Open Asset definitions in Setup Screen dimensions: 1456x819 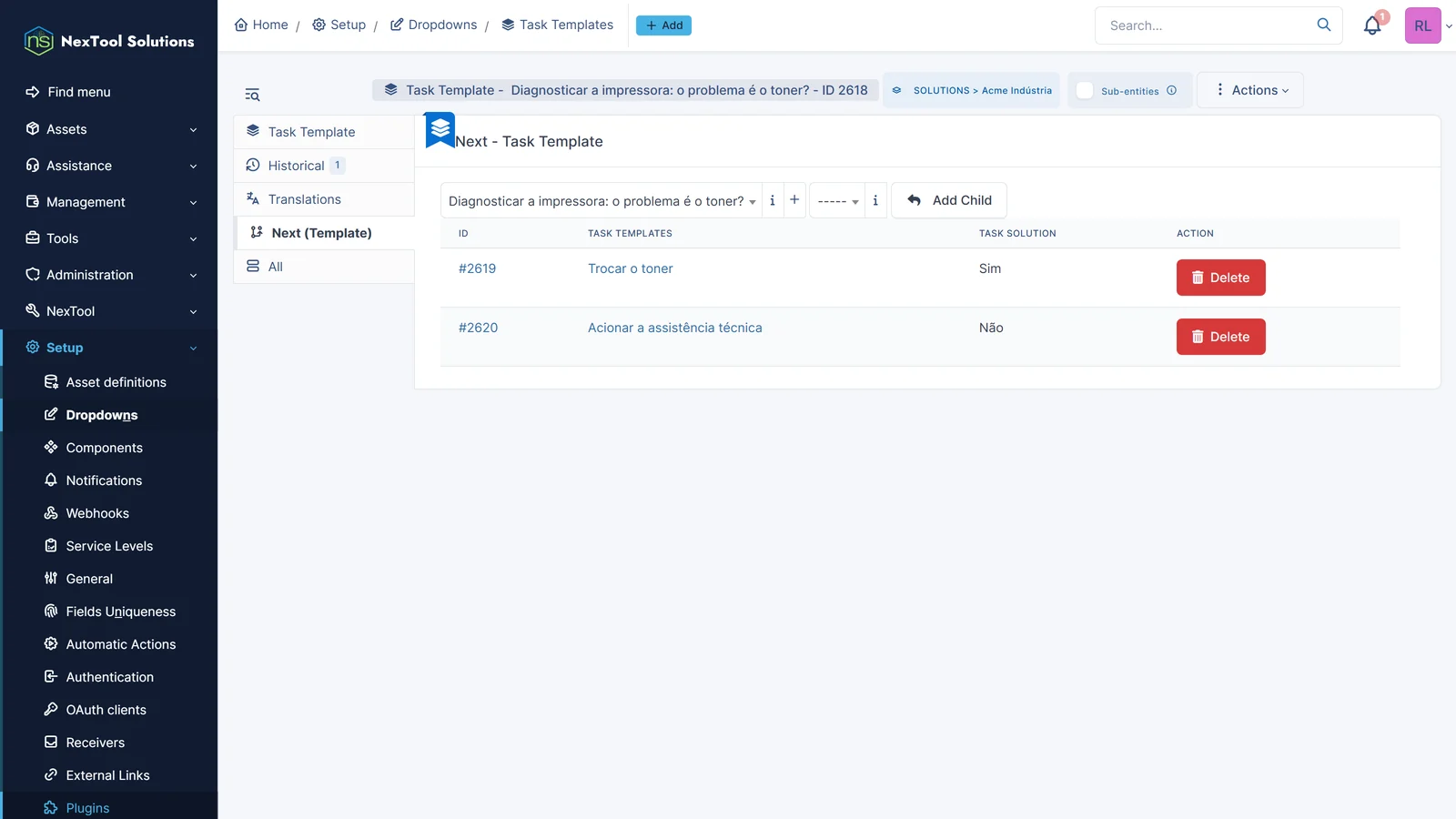116,382
